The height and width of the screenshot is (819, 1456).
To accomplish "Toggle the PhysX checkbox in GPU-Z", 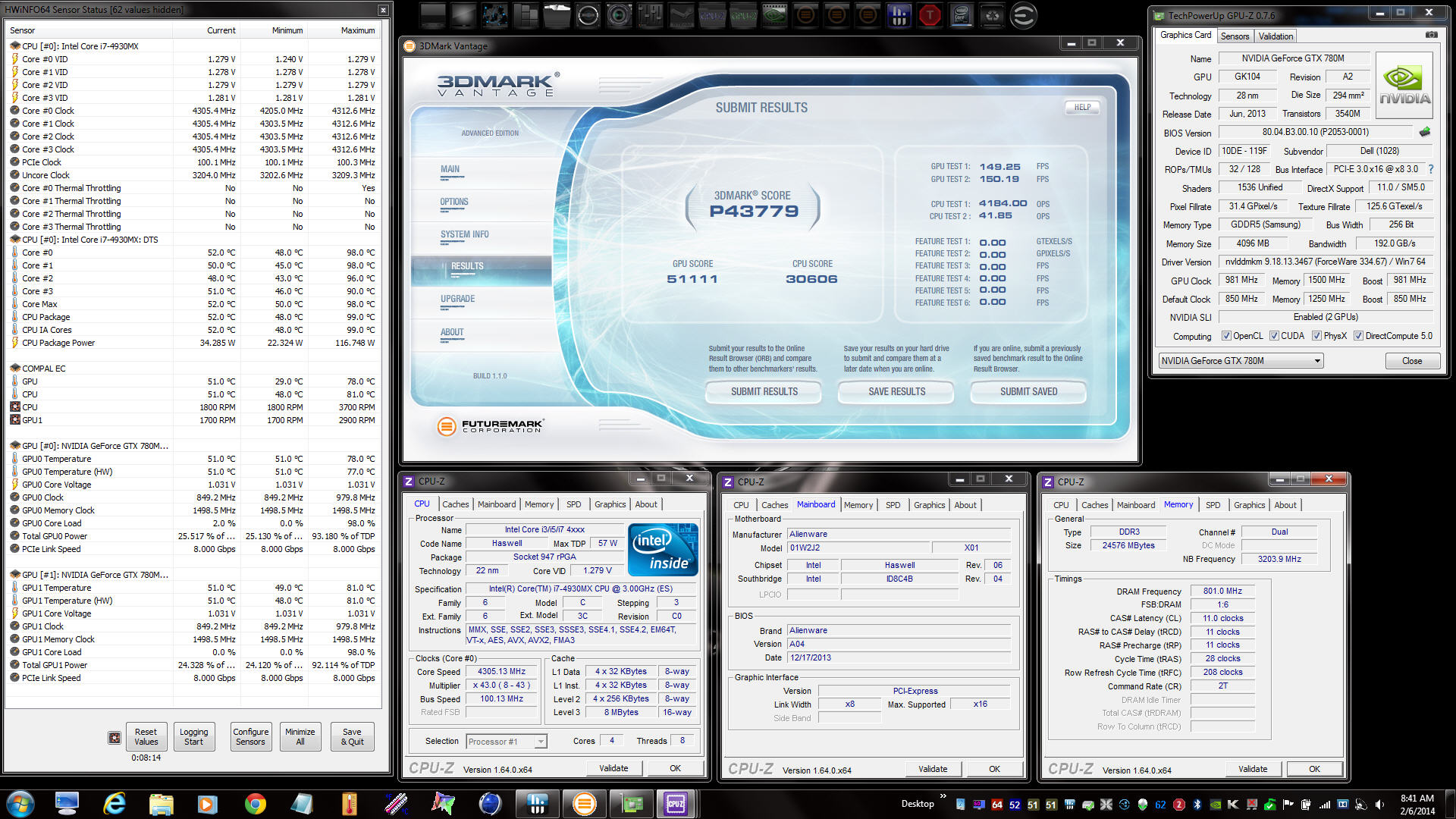I will [x=1316, y=336].
